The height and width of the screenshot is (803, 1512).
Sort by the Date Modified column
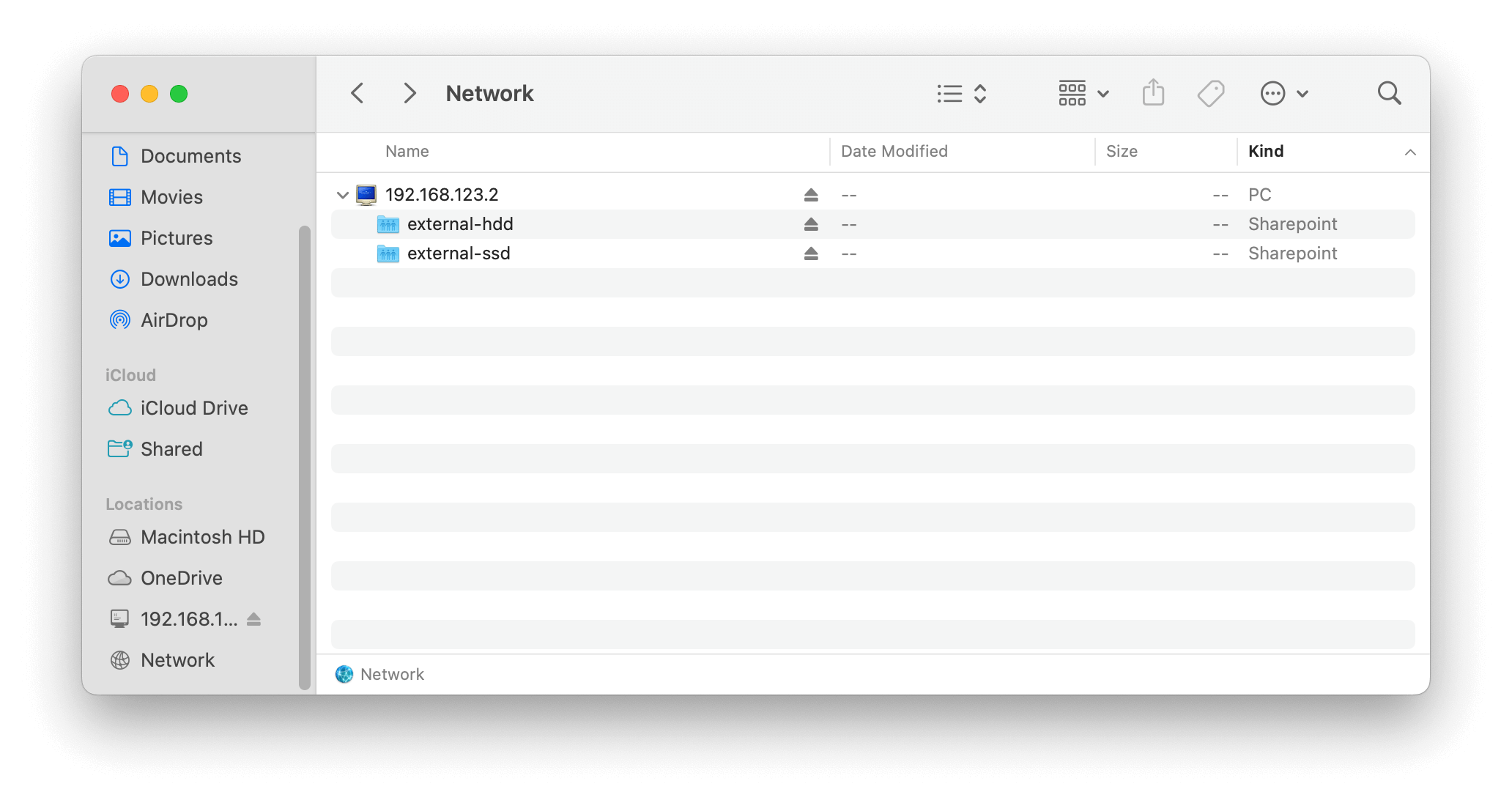click(x=894, y=151)
